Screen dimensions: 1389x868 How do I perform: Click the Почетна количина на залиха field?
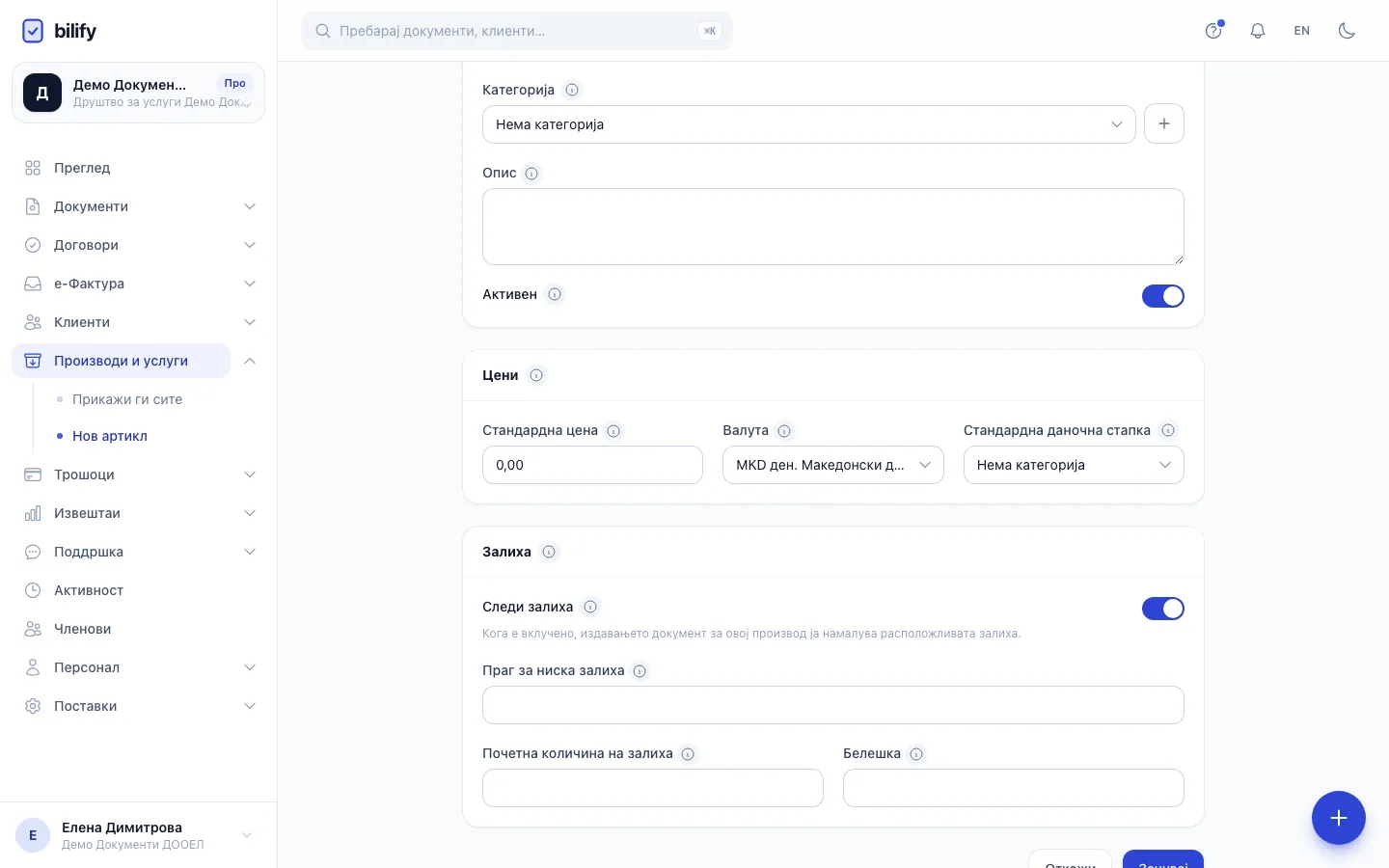pos(653,788)
